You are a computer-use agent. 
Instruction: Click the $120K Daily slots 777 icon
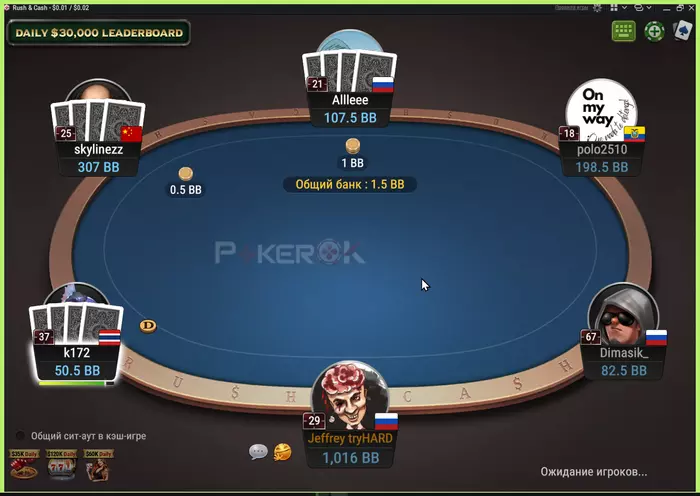click(x=61, y=465)
